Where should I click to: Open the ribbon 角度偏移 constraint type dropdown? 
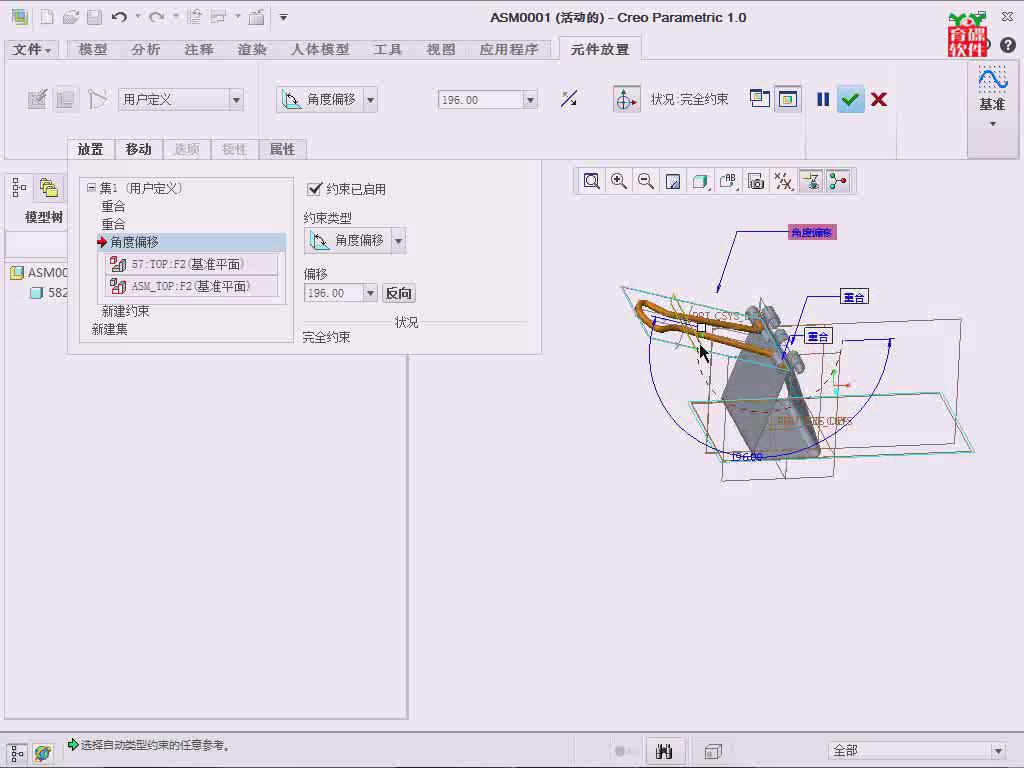click(x=371, y=100)
